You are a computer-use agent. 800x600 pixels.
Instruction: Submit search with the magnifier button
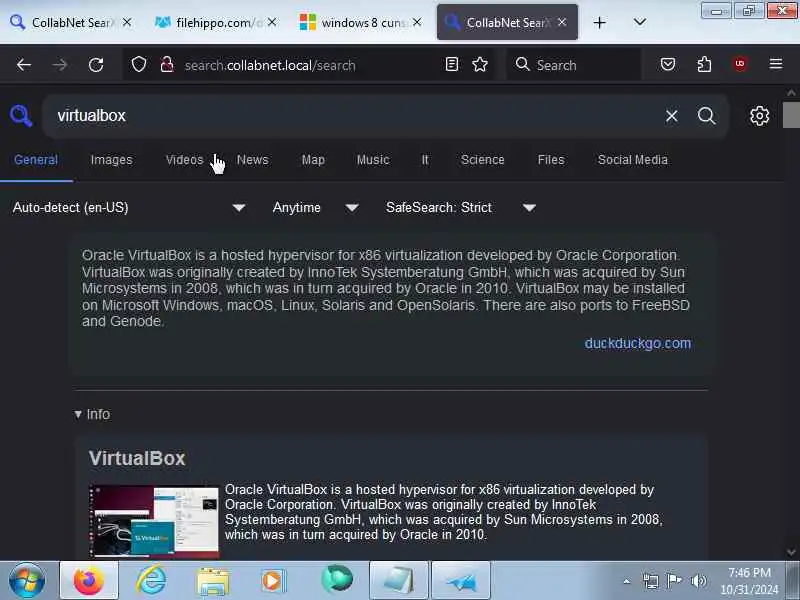click(707, 116)
